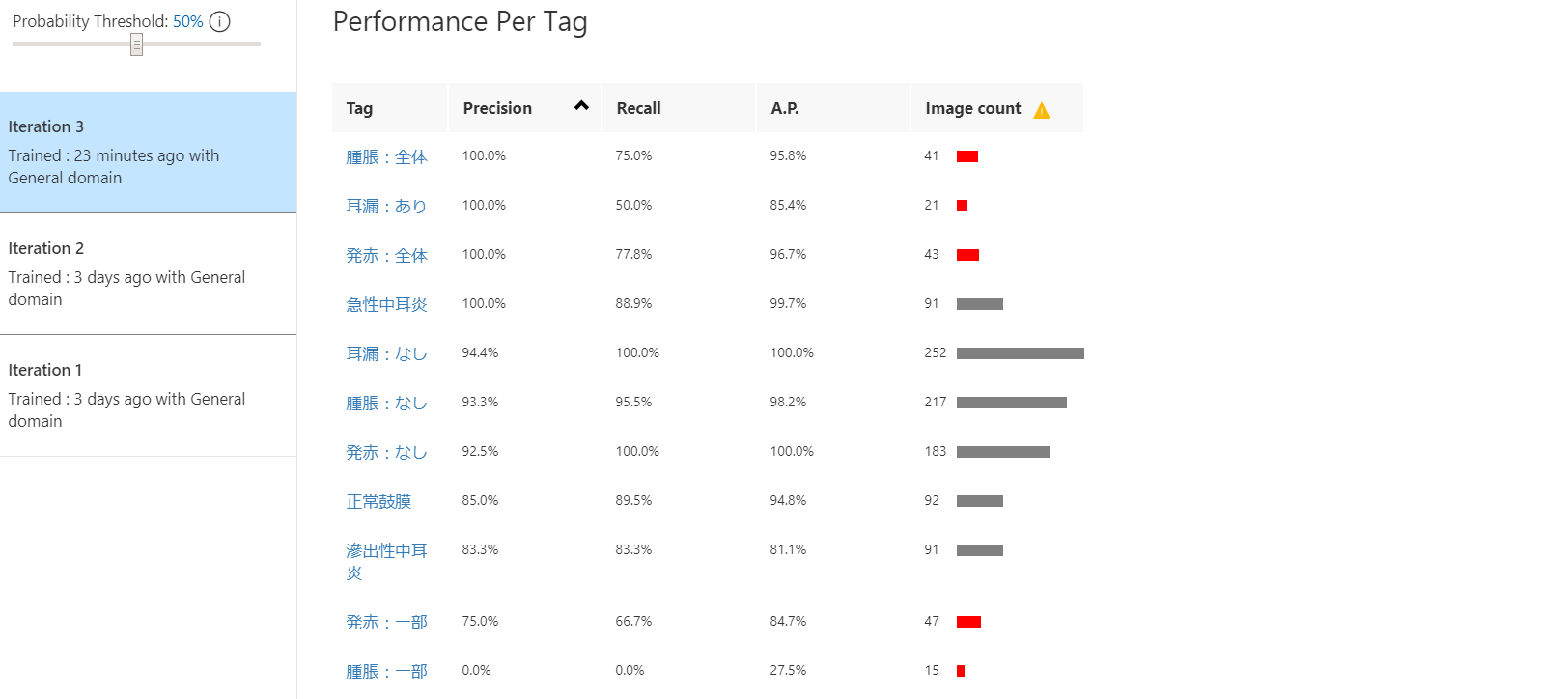Switch to Iteration 2
This screenshot has width=1568, height=699.
[148, 274]
